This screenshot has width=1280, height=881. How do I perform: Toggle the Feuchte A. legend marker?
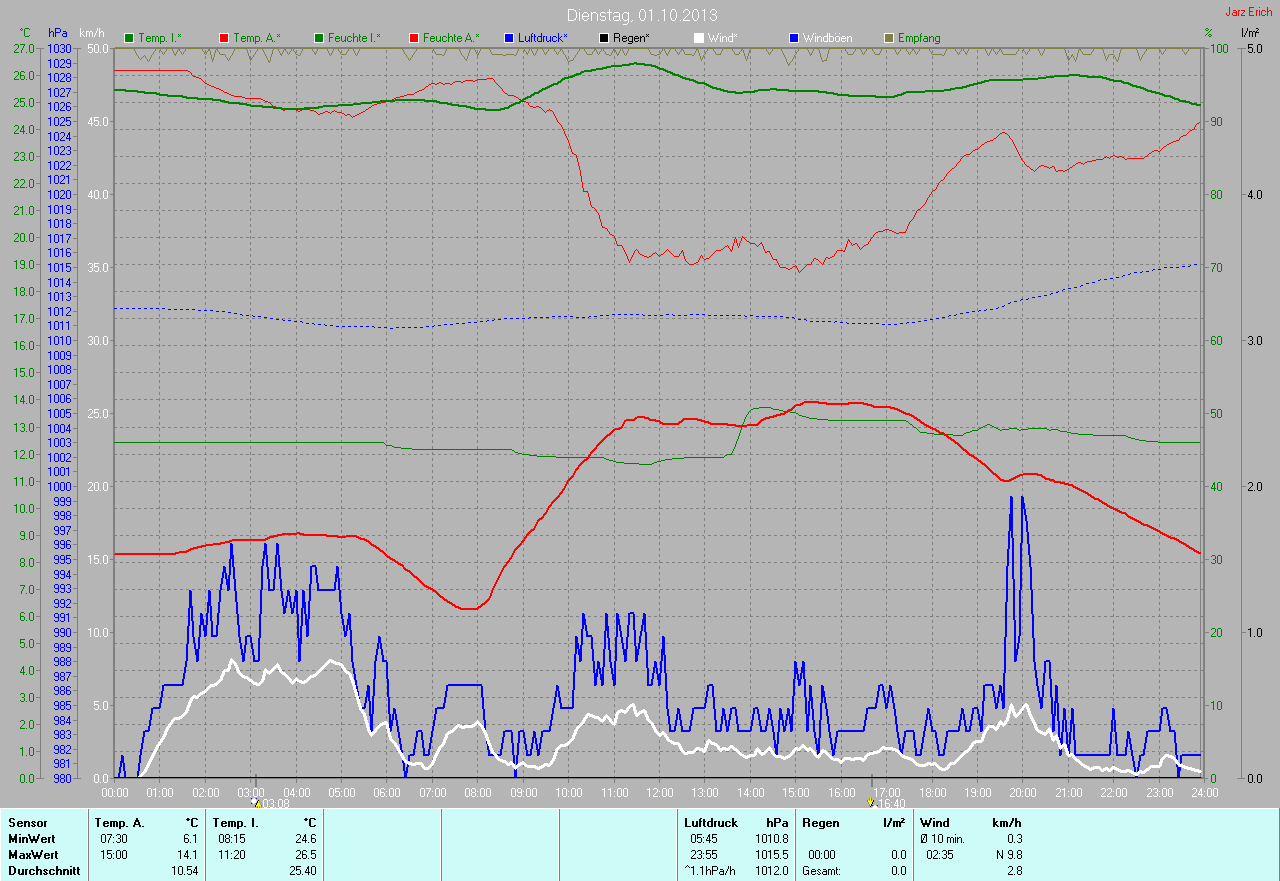pyautogui.click(x=414, y=38)
